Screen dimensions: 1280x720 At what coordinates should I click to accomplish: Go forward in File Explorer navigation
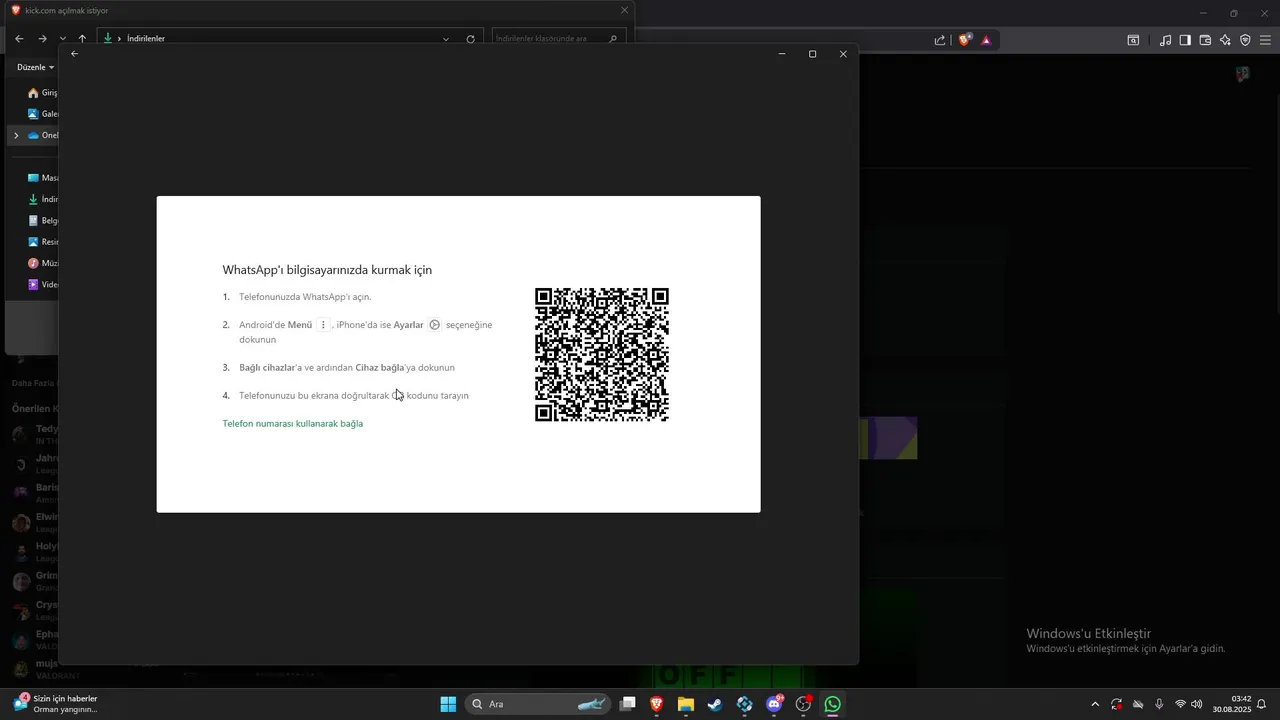tap(42, 39)
